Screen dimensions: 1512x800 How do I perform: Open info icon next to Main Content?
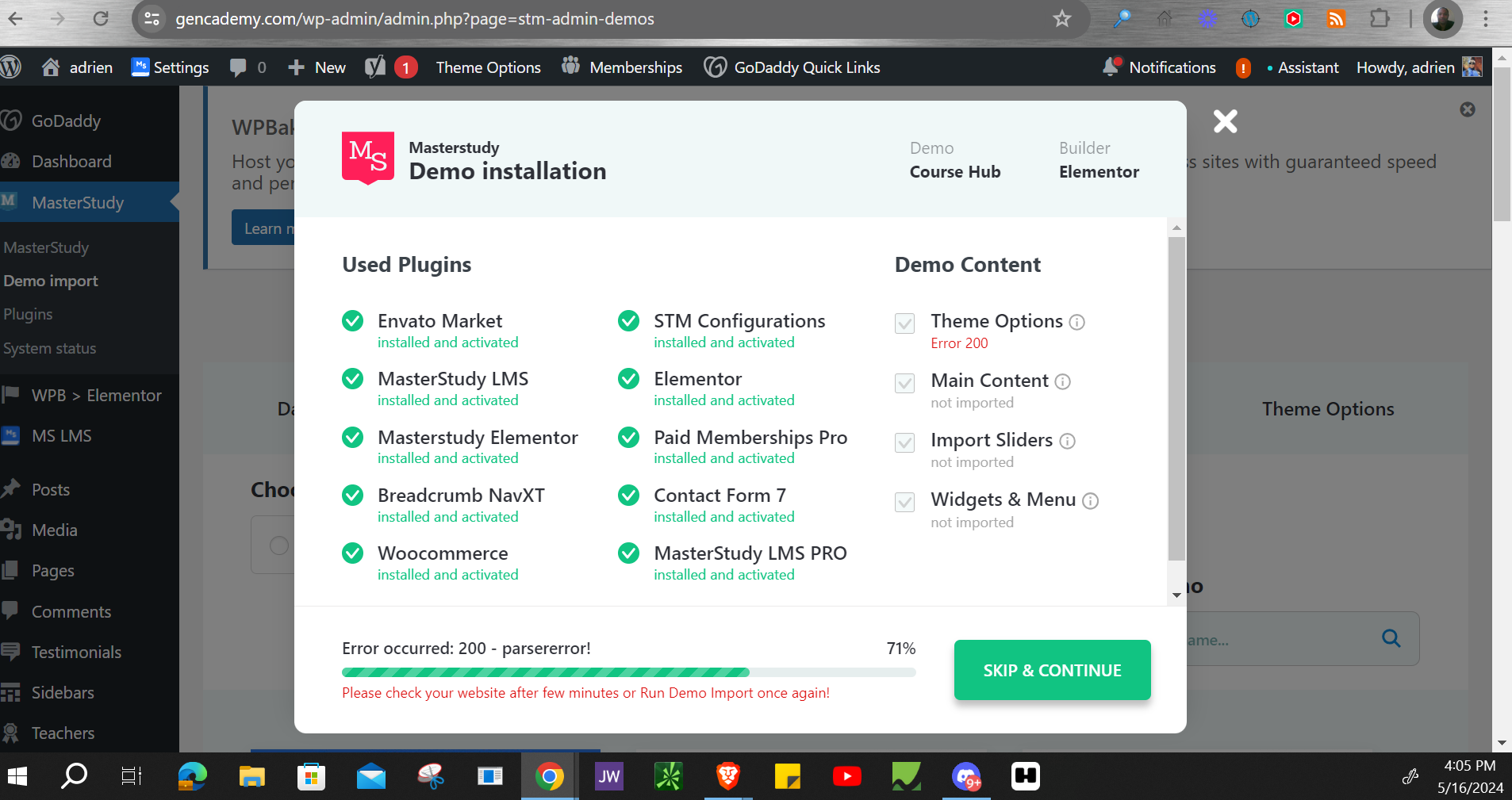point(1062,381)
